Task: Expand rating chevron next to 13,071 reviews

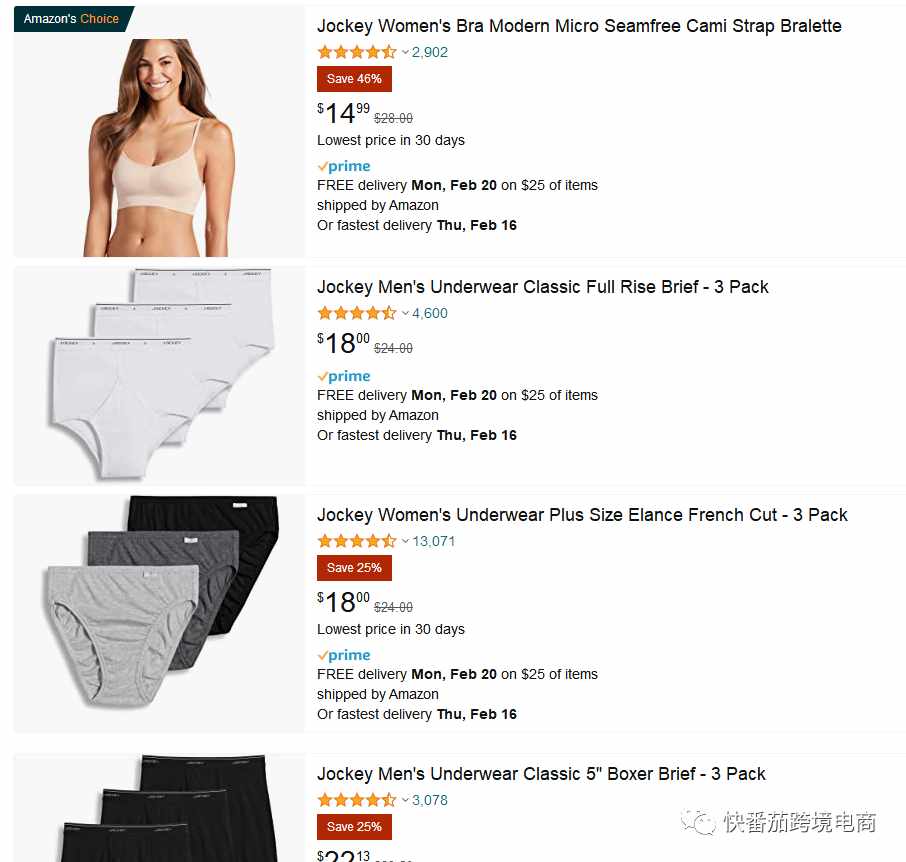Action: 405,542
